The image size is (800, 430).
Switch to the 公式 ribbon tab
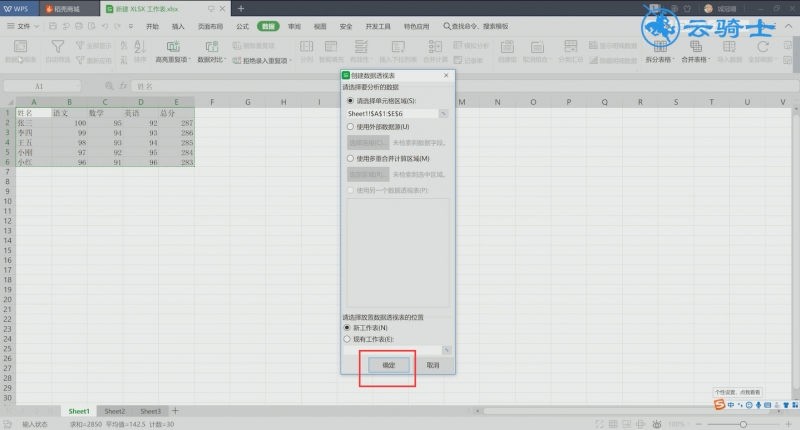(x=242, y=27)
